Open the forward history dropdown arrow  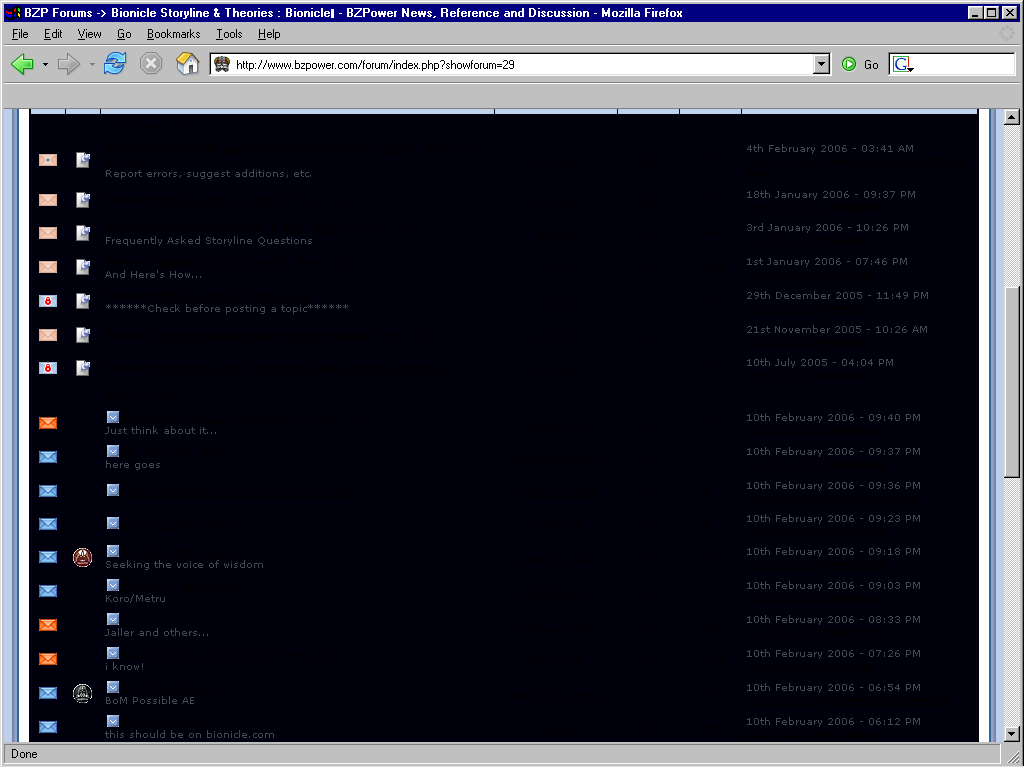pos(92,64)
